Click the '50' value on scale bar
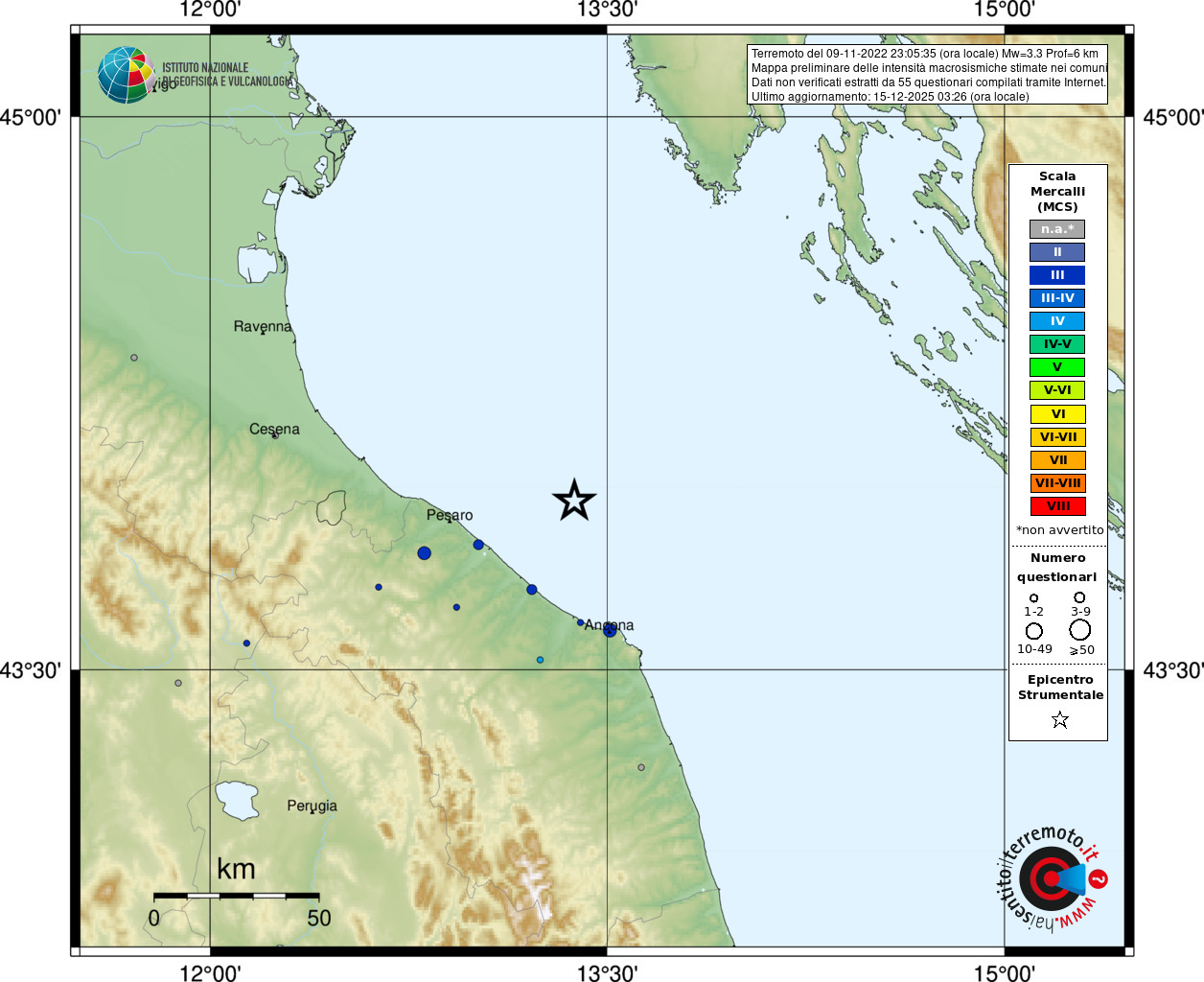 pyautogui.click(x=319, y=918)
